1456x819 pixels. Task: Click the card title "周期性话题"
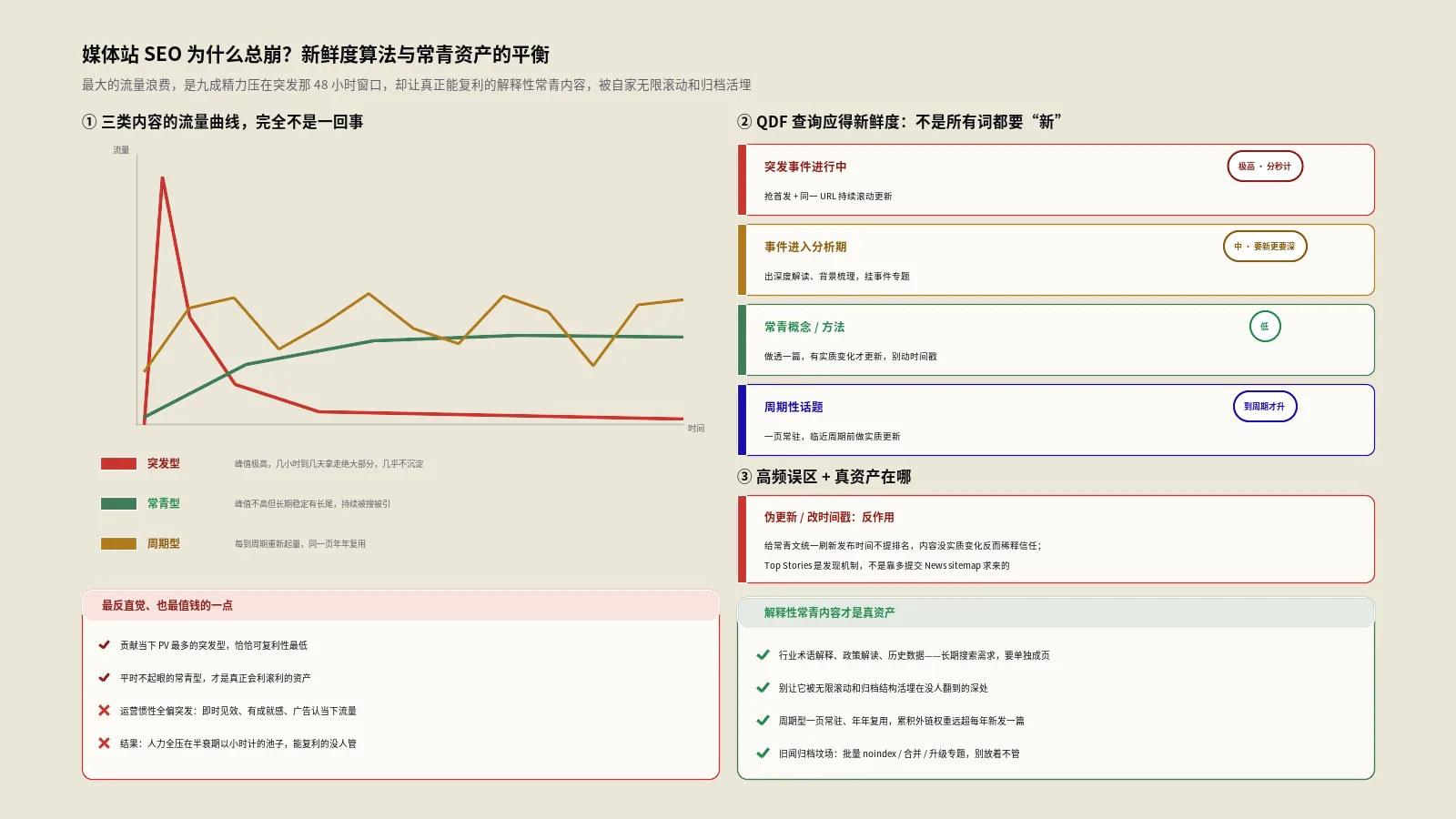(794, 407)
